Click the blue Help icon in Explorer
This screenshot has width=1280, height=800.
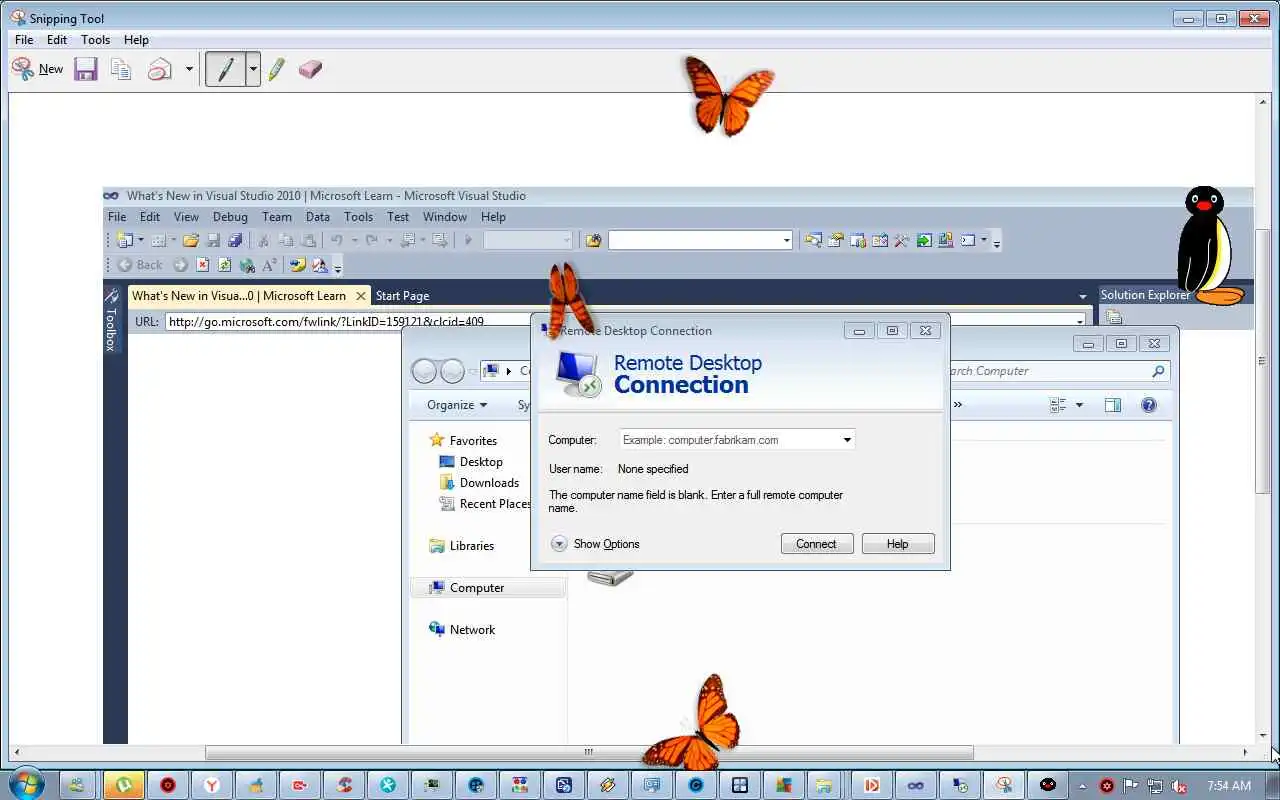(x=1149, y=405)
